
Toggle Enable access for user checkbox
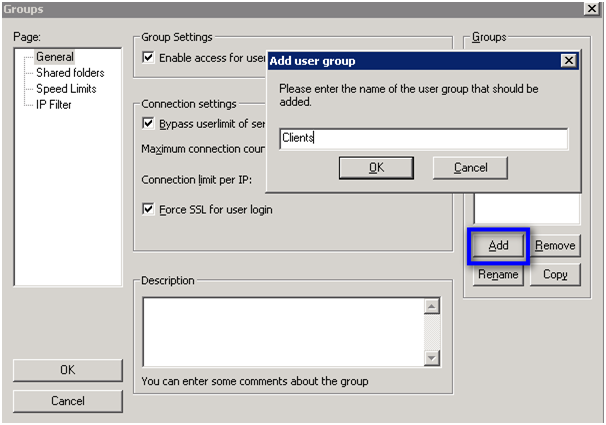[x=148, y=58]
